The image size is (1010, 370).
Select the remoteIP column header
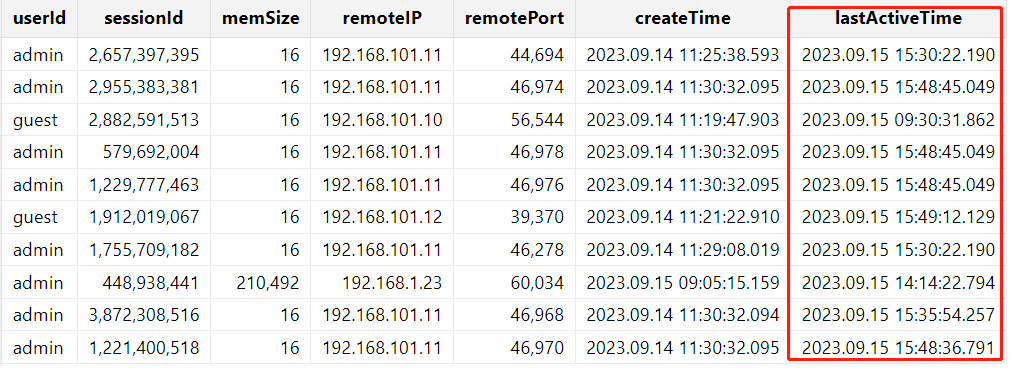coord(382,19)
